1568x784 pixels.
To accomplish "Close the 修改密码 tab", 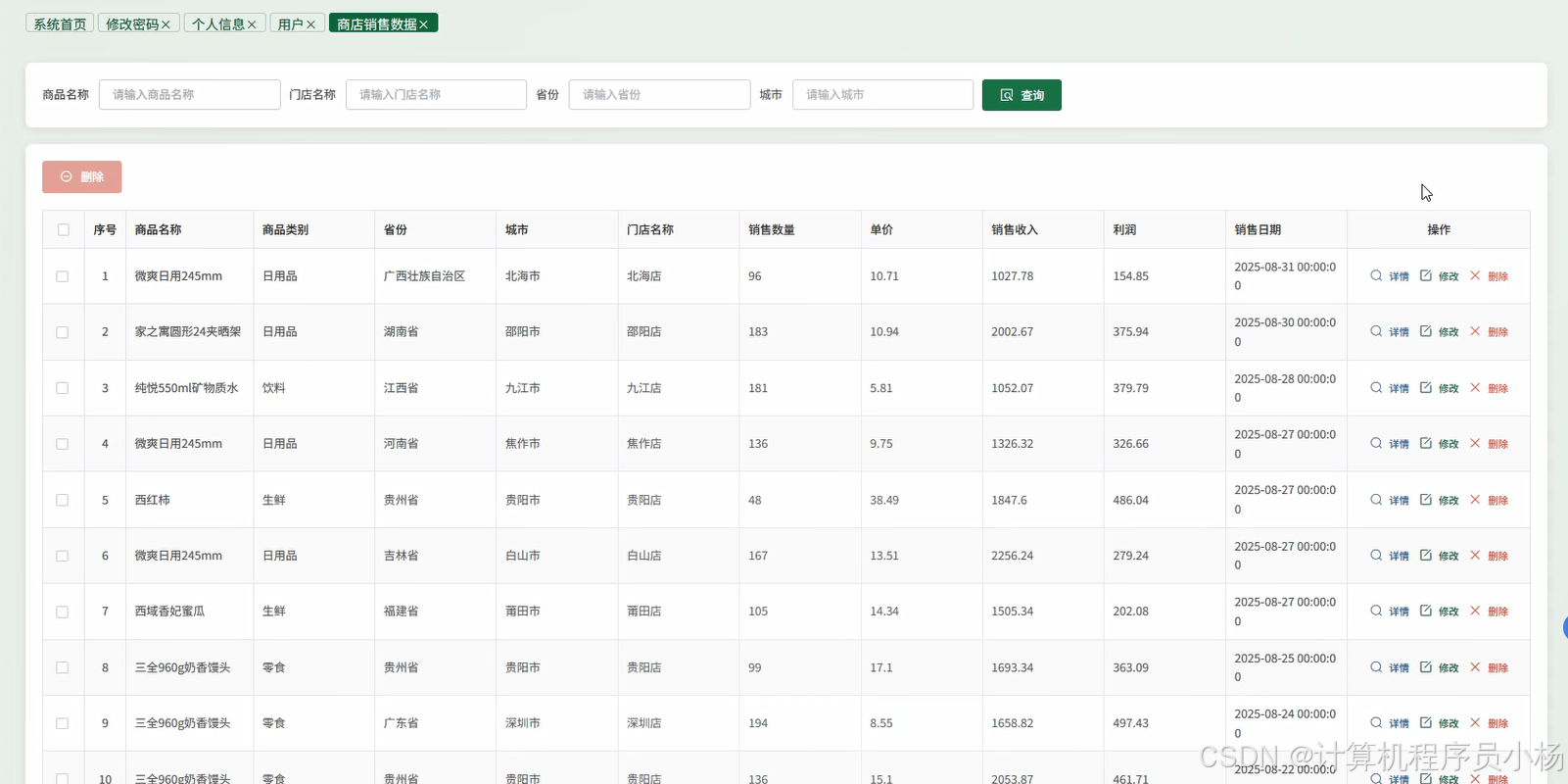I will [x=166, y=24].
